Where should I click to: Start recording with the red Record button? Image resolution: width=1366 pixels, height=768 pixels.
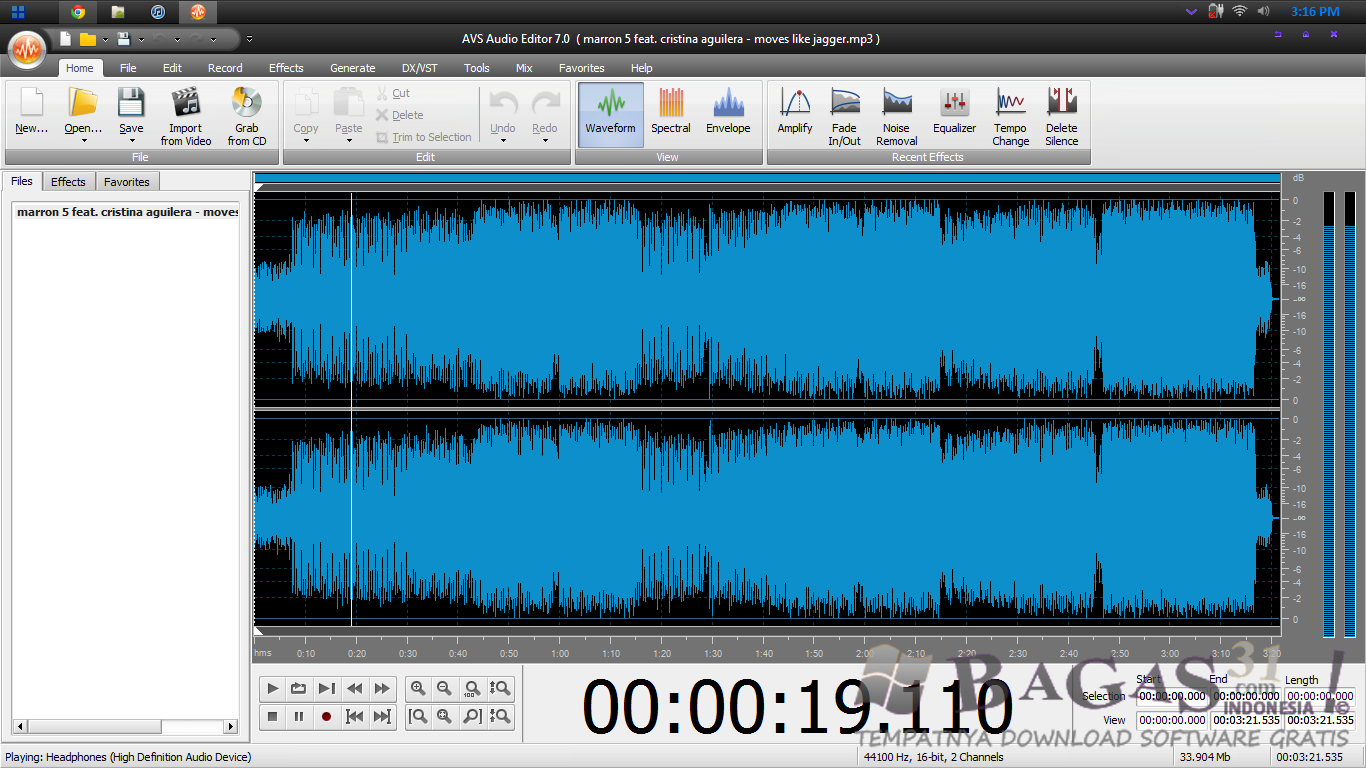(326, 716)
